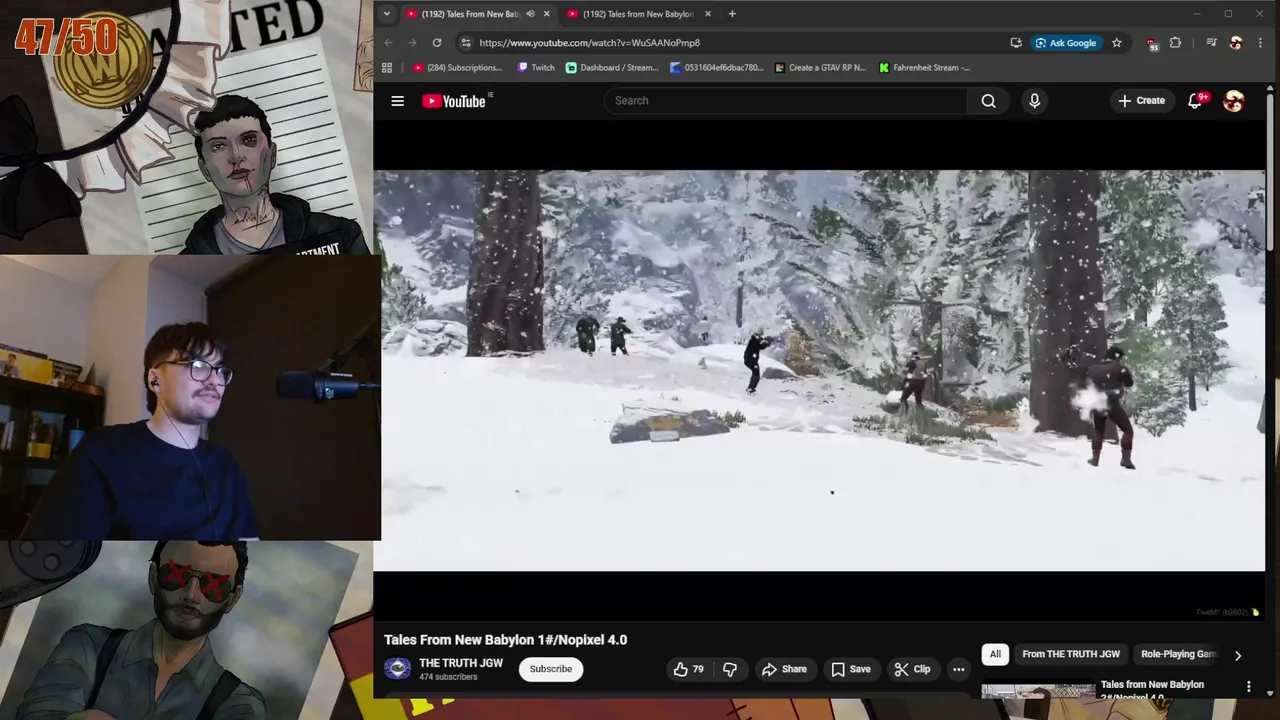View site information next to the URL
Viewport: 1280px width, 720px height.
pyautogui.click(x=465, y=43)
